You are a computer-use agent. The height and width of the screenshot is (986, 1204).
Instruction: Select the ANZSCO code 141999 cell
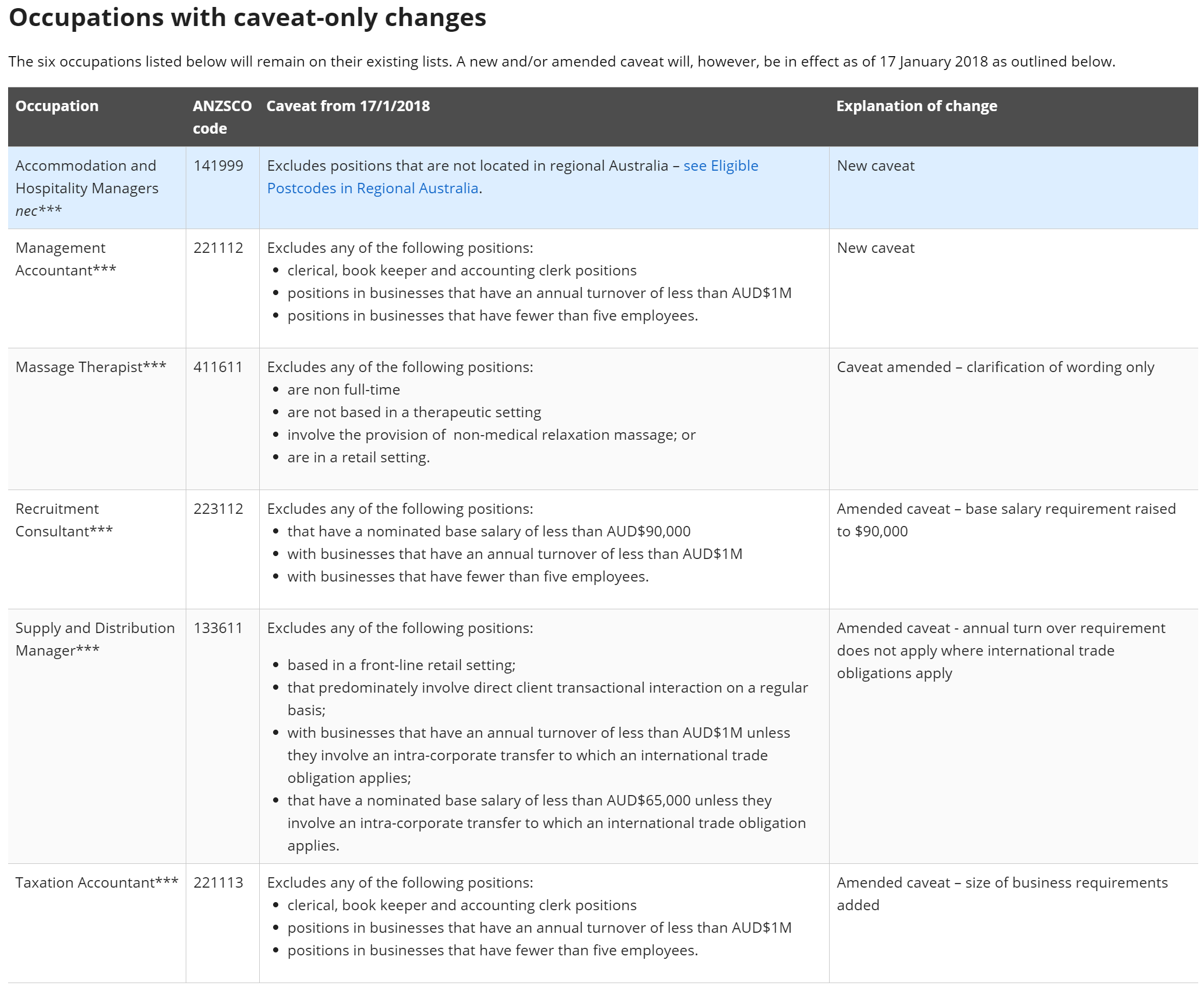tap(218, 166)
